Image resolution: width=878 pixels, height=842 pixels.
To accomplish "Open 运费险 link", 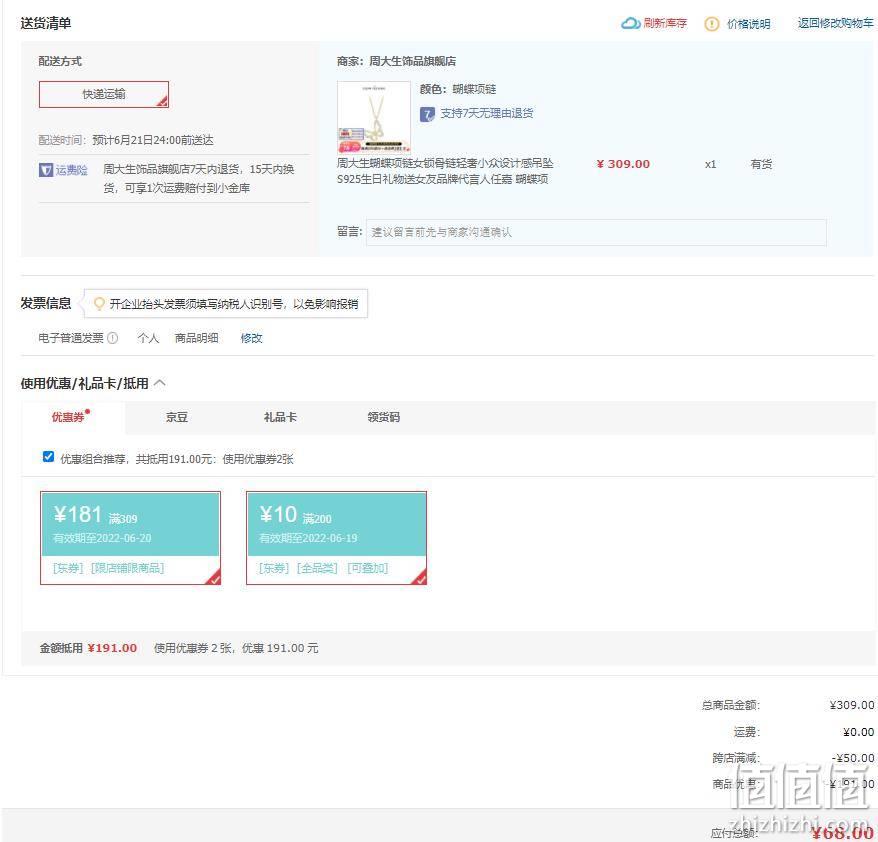I will click(72, 170).
